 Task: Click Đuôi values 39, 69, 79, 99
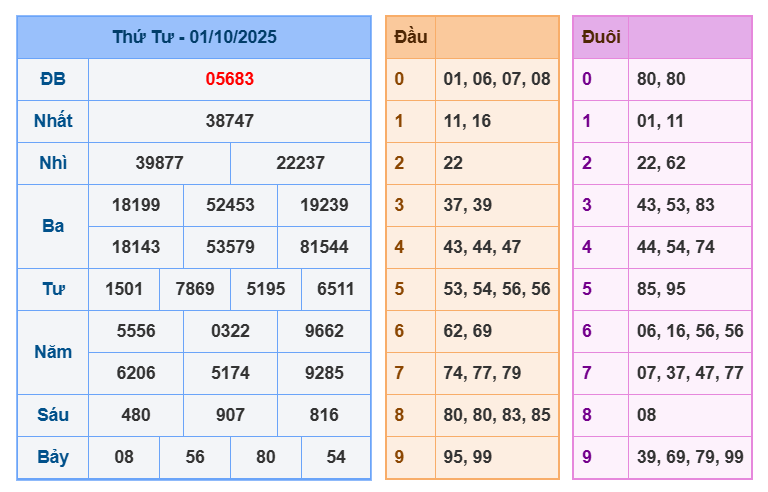(x=689, y=457)
